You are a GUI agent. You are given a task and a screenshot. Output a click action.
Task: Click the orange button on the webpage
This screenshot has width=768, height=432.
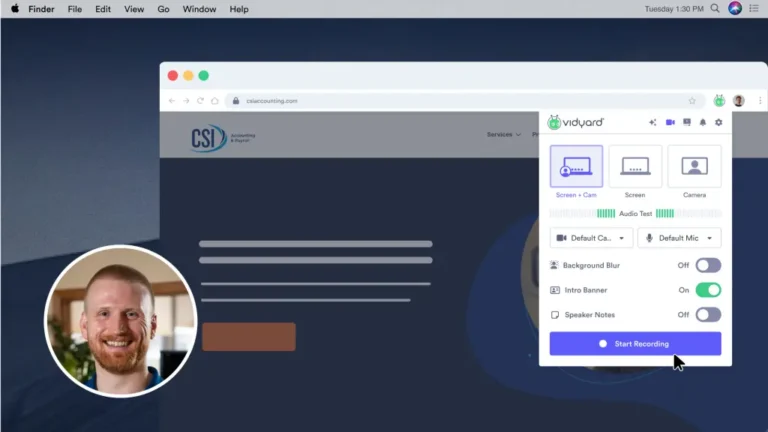(x=249, y=336)
